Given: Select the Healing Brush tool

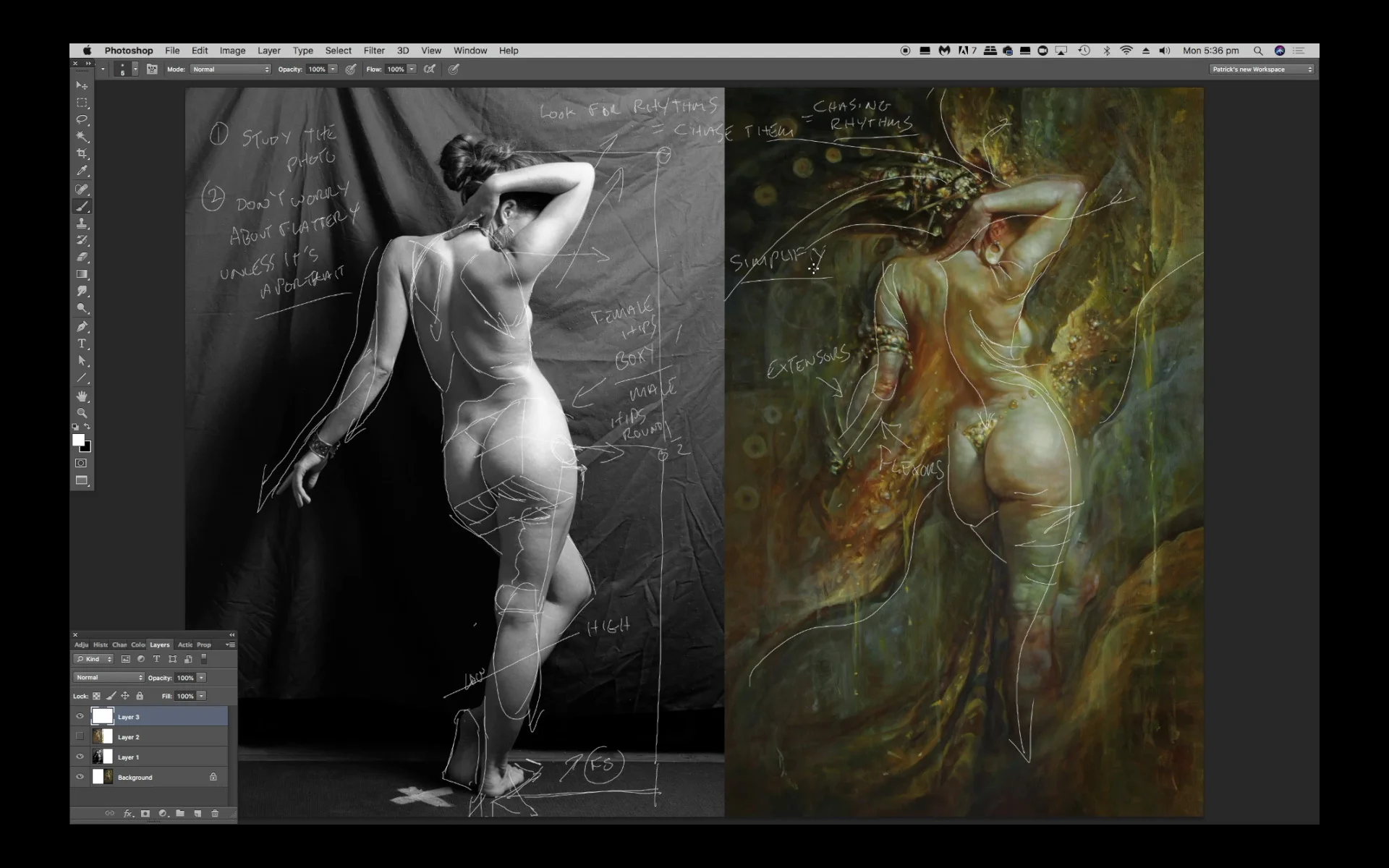Looking at the screenshot, I should (x=82, y=189).
